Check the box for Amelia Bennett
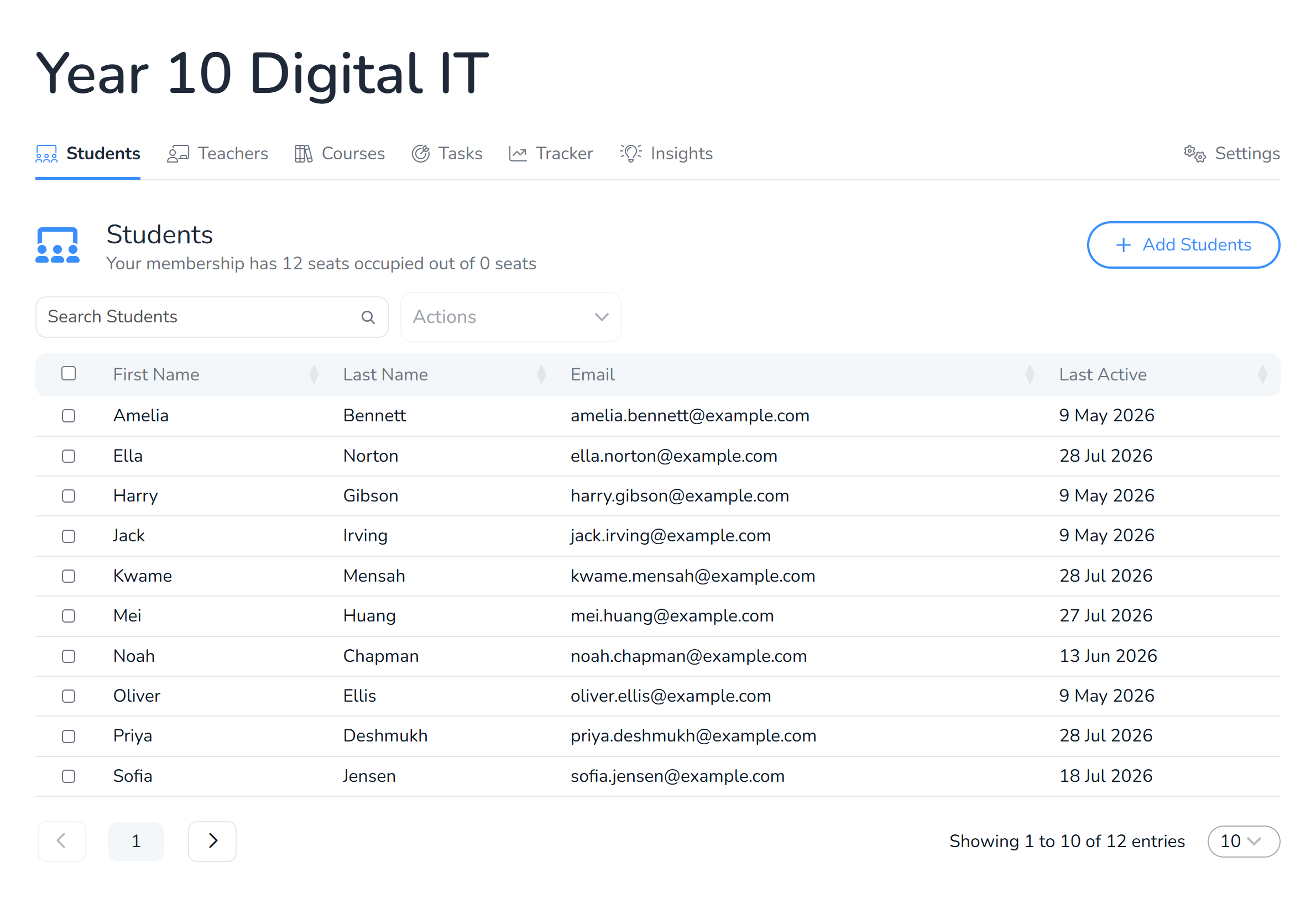This screenshot has width=1316, height=909. [69, 416]
